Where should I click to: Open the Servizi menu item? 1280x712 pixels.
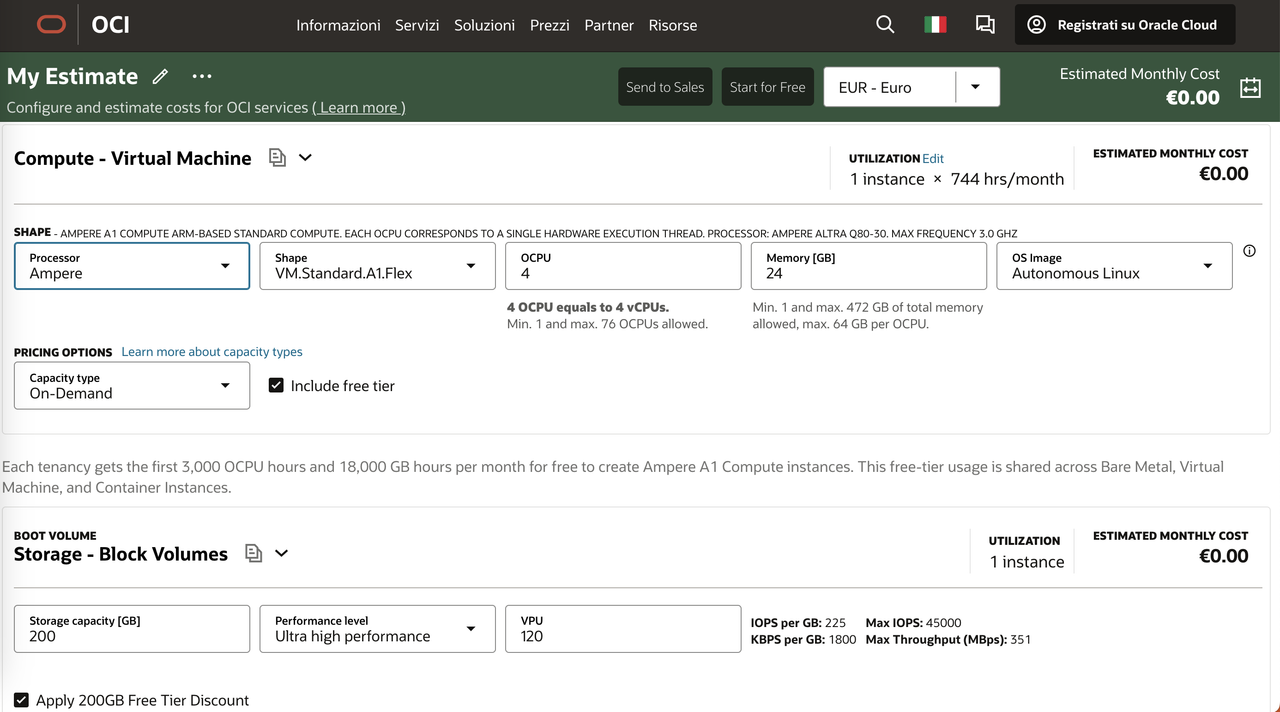click(x=417, y=25)
